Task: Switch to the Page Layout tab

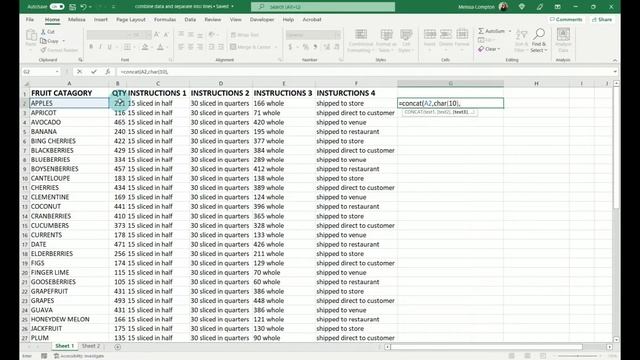Action: coord(131,20)
